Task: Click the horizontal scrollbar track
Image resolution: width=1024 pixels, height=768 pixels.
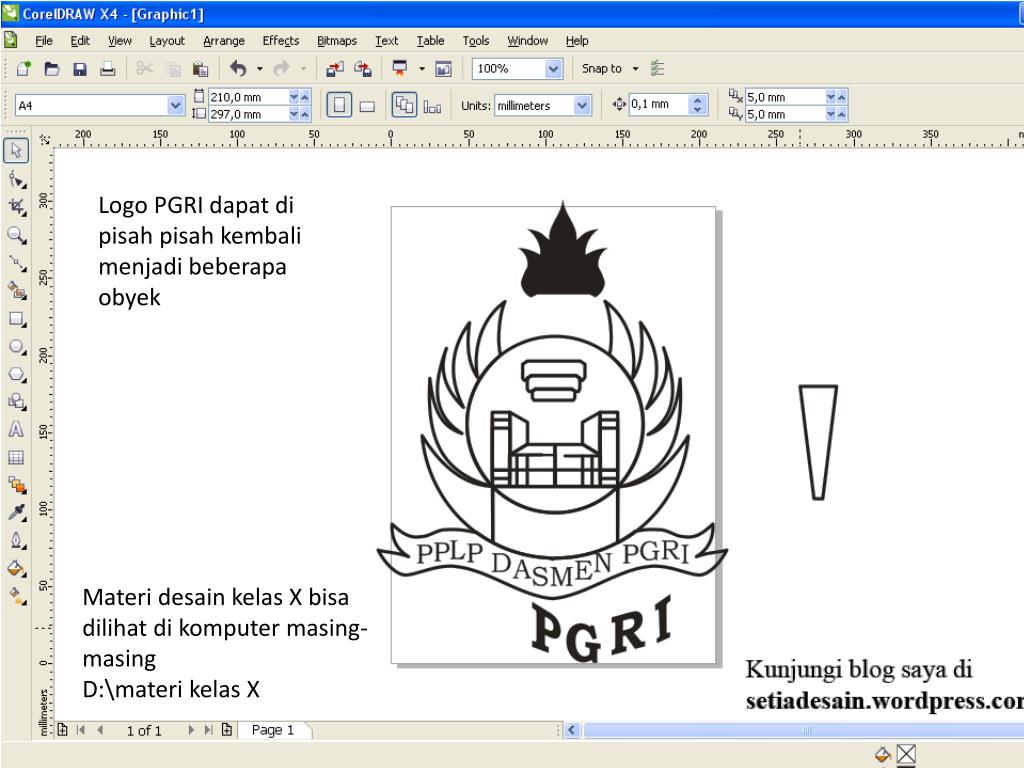Action: point(803,730)
